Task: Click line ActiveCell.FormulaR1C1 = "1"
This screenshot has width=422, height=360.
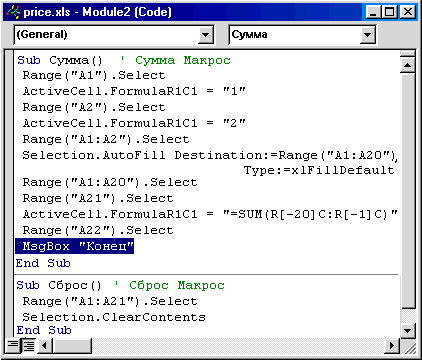Action: point(134,91)
